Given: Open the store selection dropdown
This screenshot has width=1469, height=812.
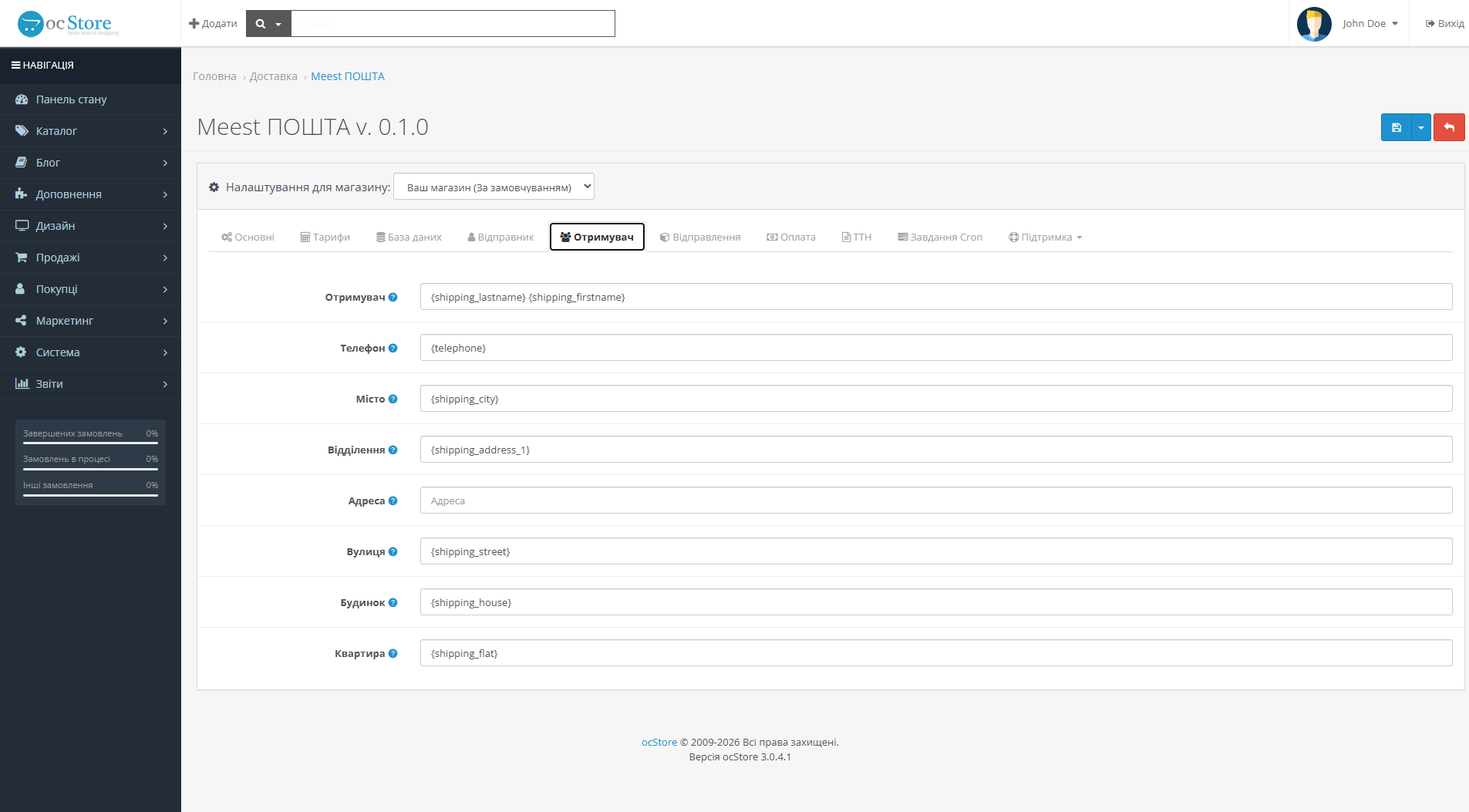Looking at the screenshot, I should pyautogui.click(x=494, y=187).
